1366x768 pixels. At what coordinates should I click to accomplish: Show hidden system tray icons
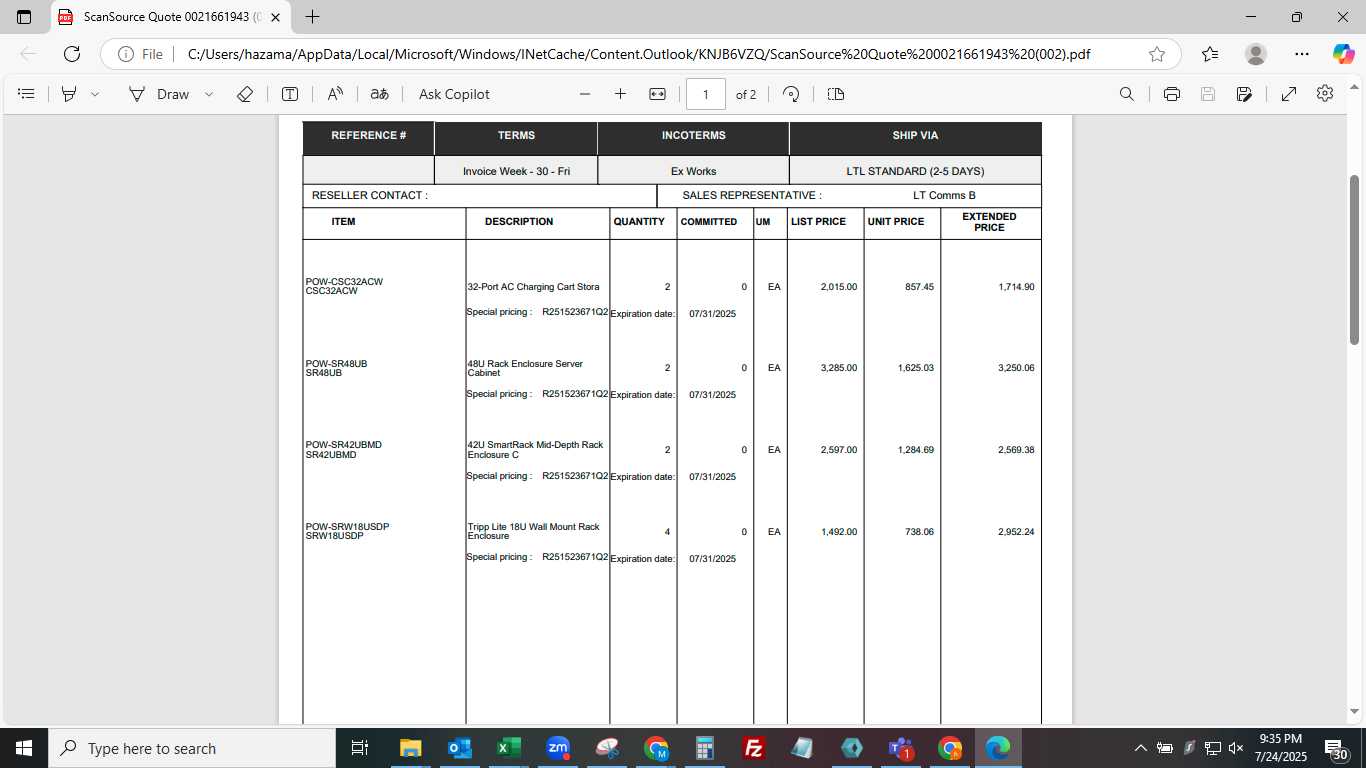click(x=1140, y=748)
